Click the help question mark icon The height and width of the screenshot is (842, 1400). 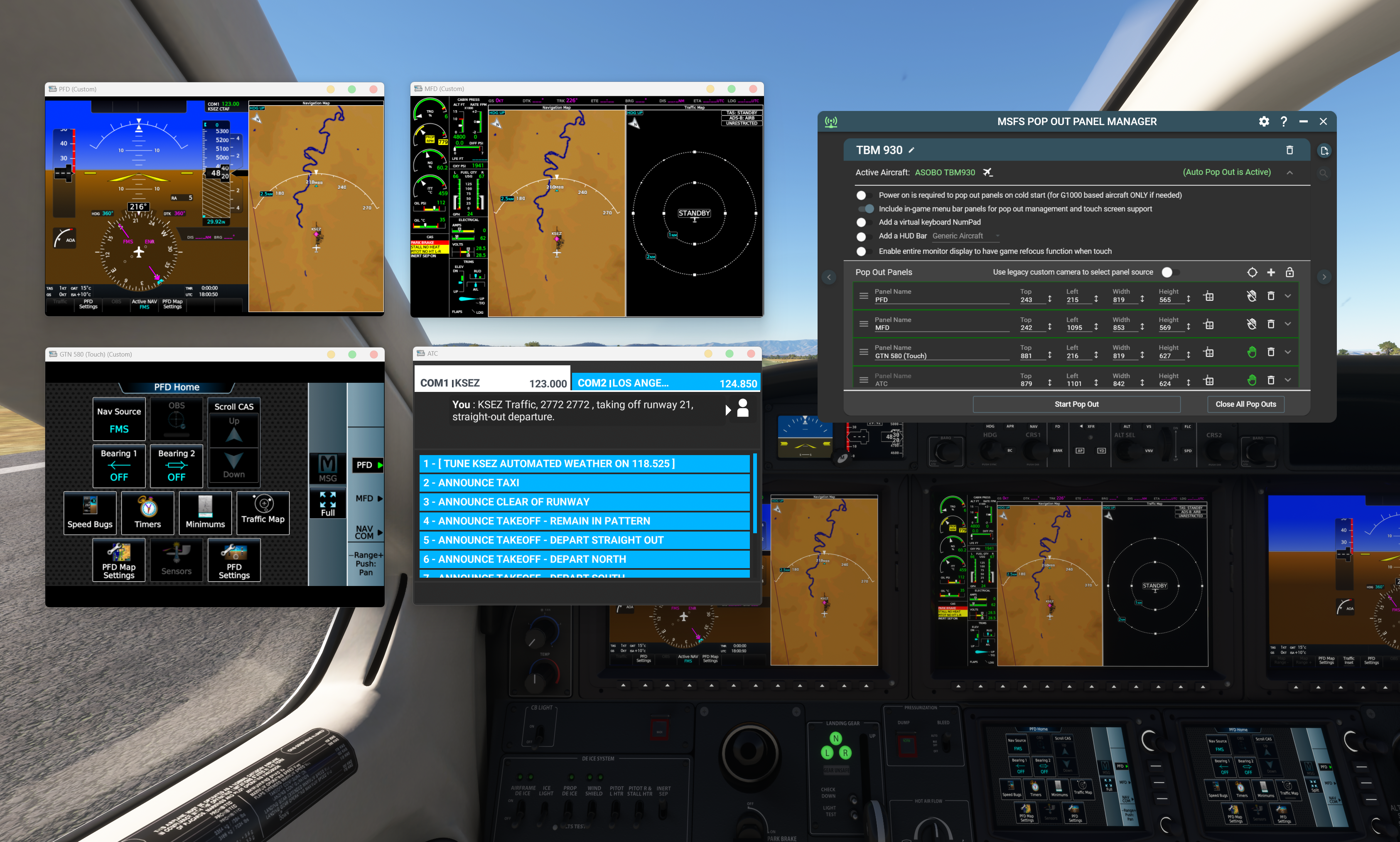(x=1284, y=121)
